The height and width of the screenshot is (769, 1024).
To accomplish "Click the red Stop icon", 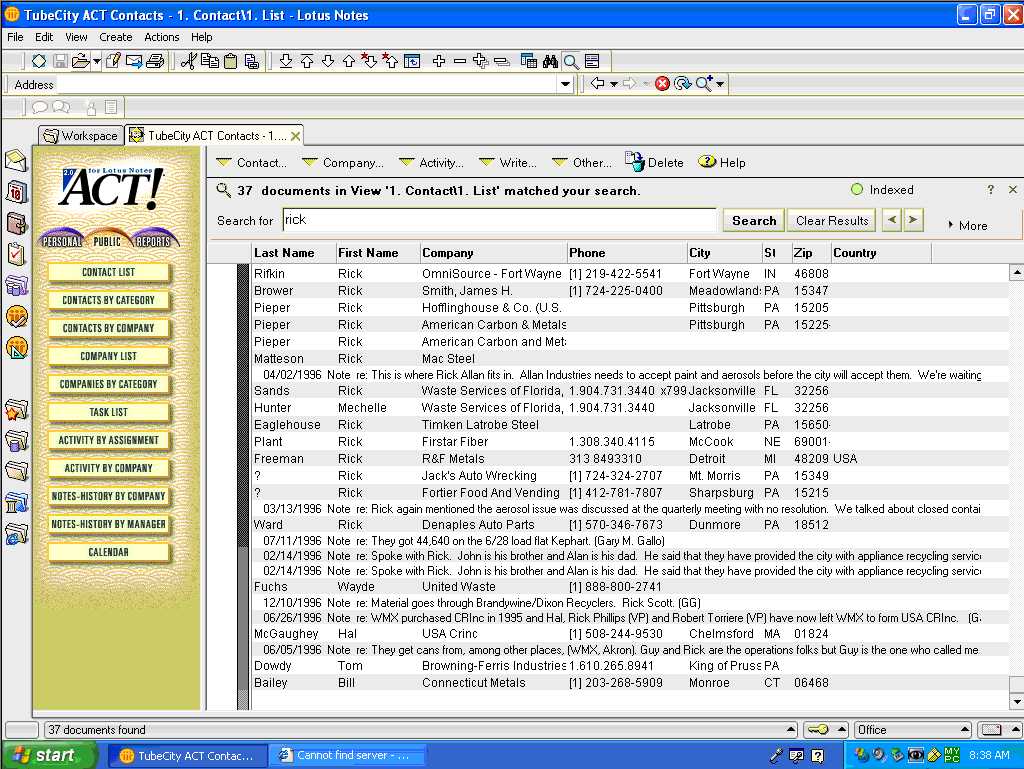I will [x=662, y=84].
